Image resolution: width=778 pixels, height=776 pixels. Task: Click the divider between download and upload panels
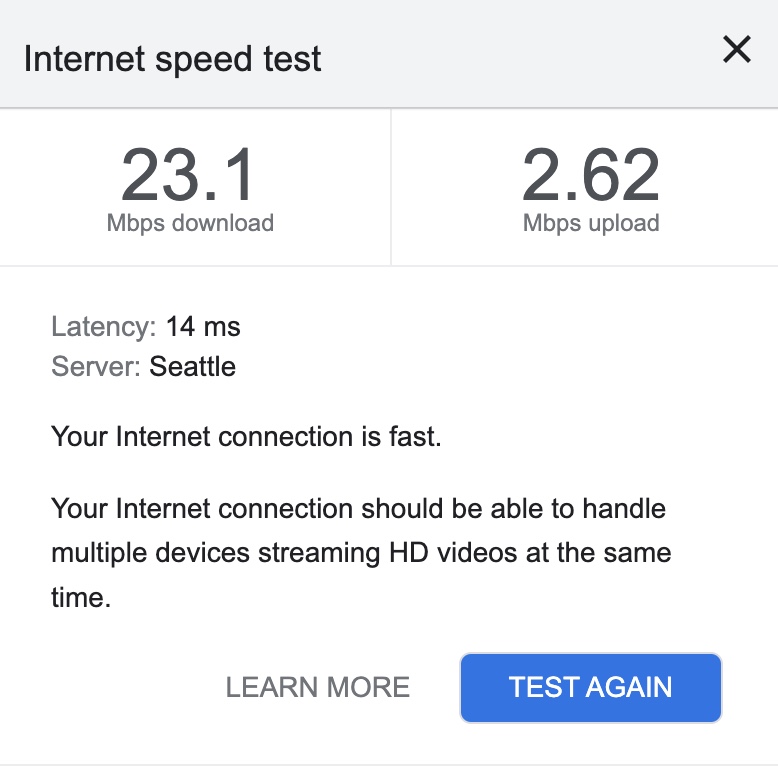[x=390, y=187]
